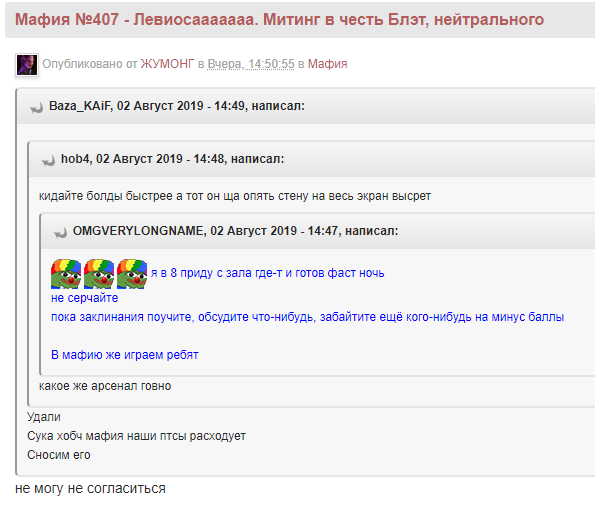Click the quote arrow icon beside Baza_KAiF
The width and height of the screenshot is (595, 511).
click(36, 108)
